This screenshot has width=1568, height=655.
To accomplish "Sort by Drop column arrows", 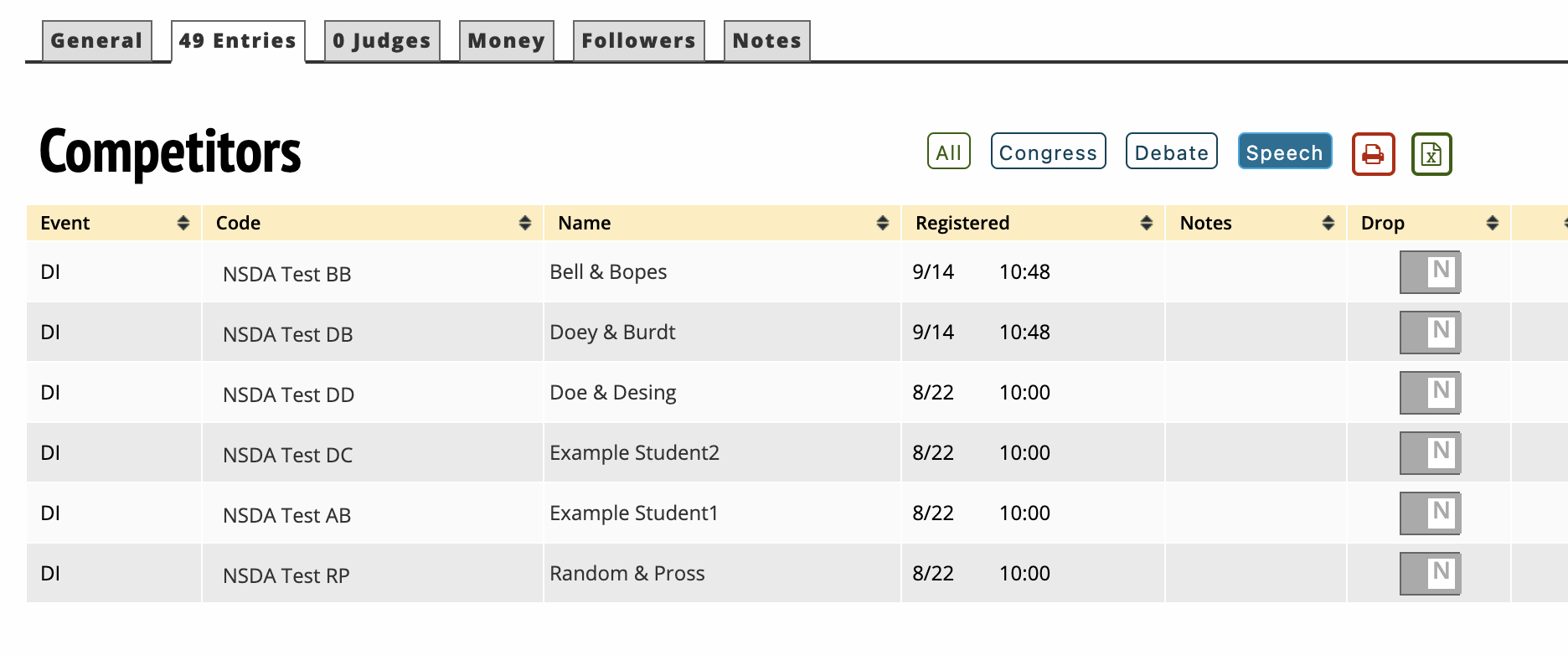I will point(1492,223).
